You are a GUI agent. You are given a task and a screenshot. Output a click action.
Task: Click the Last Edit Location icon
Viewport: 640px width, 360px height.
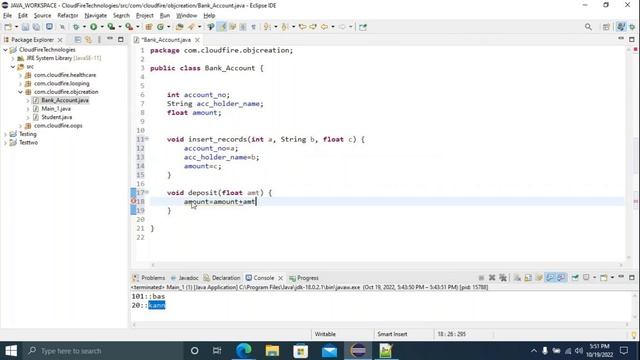click(x=302, y=27)
